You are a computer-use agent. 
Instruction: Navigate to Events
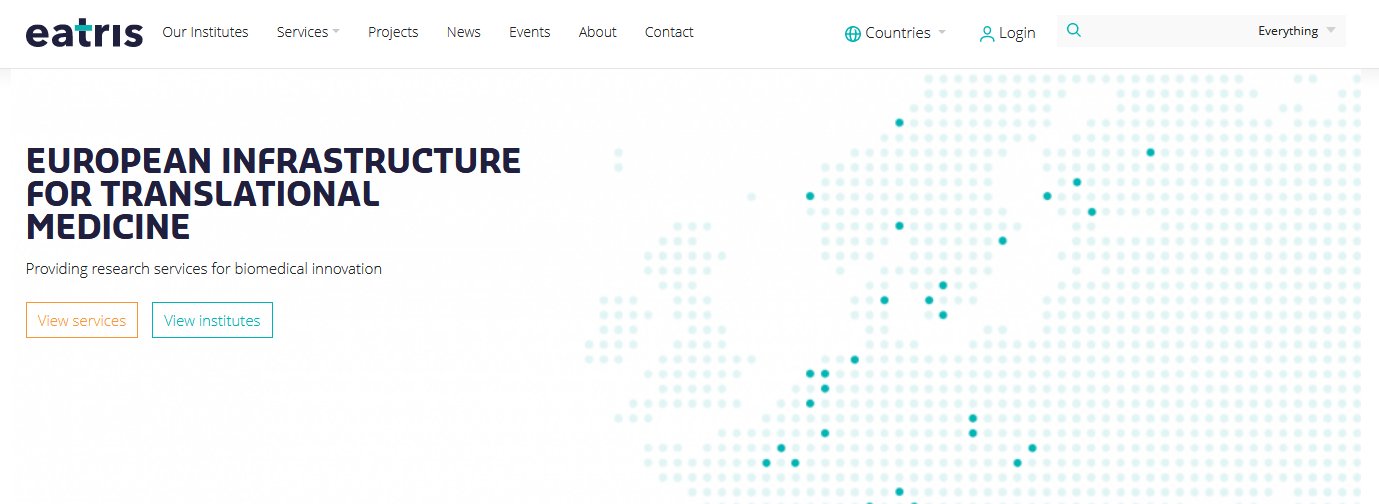(x=530, y=32)
